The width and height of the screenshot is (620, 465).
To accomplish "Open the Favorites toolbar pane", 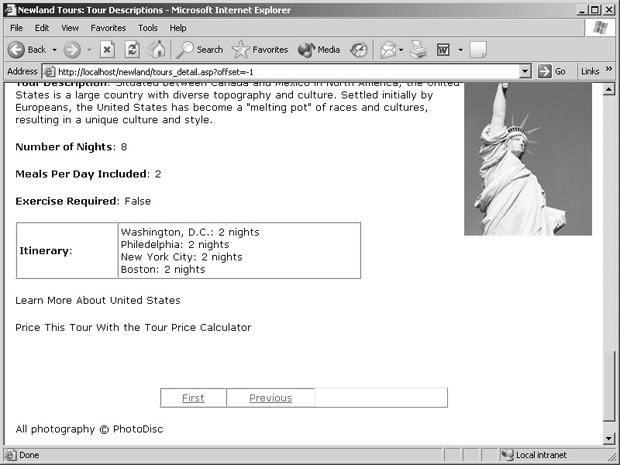I will 260,50.
